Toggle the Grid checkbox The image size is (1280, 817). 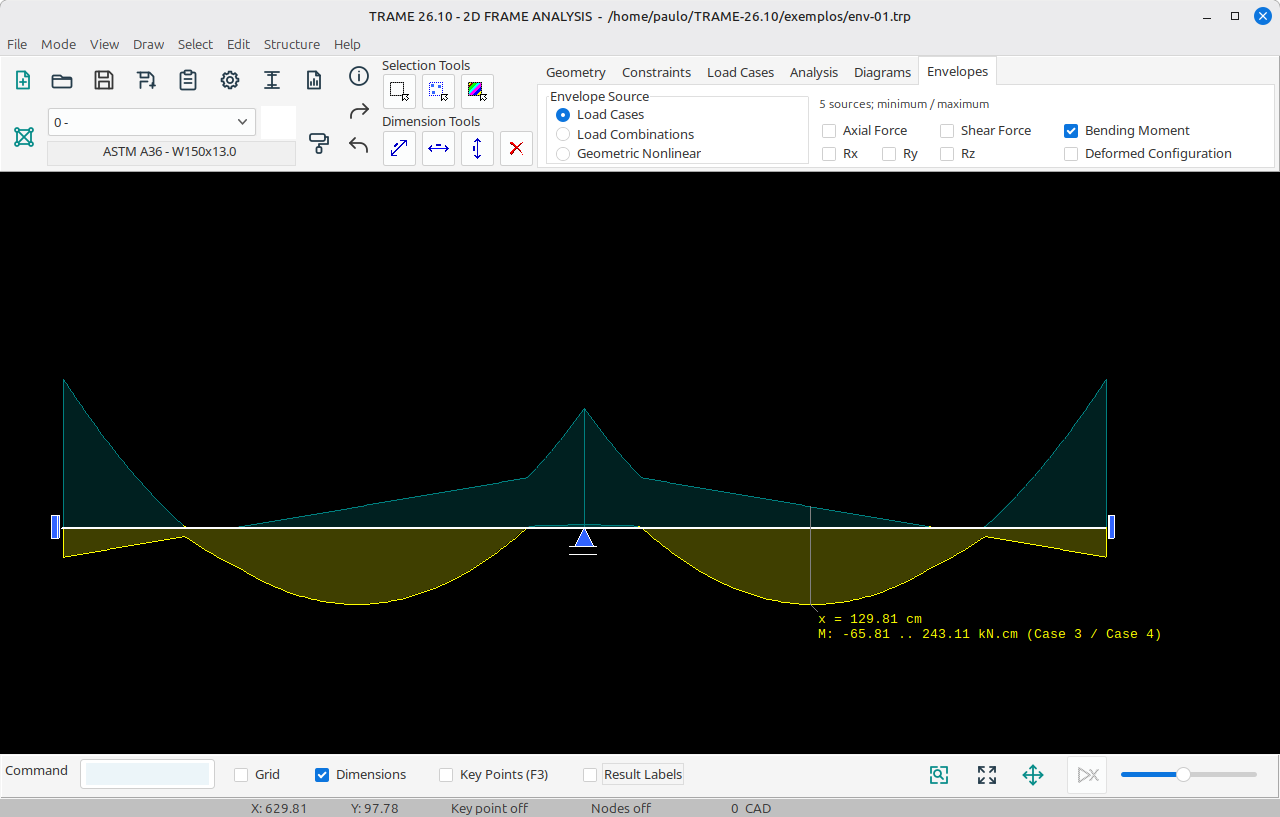coord(241,775)
